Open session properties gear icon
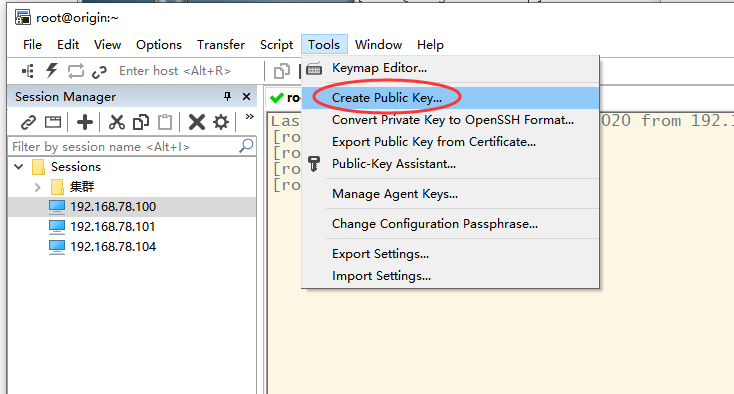734x394 pixels. [x=221, y=122]
